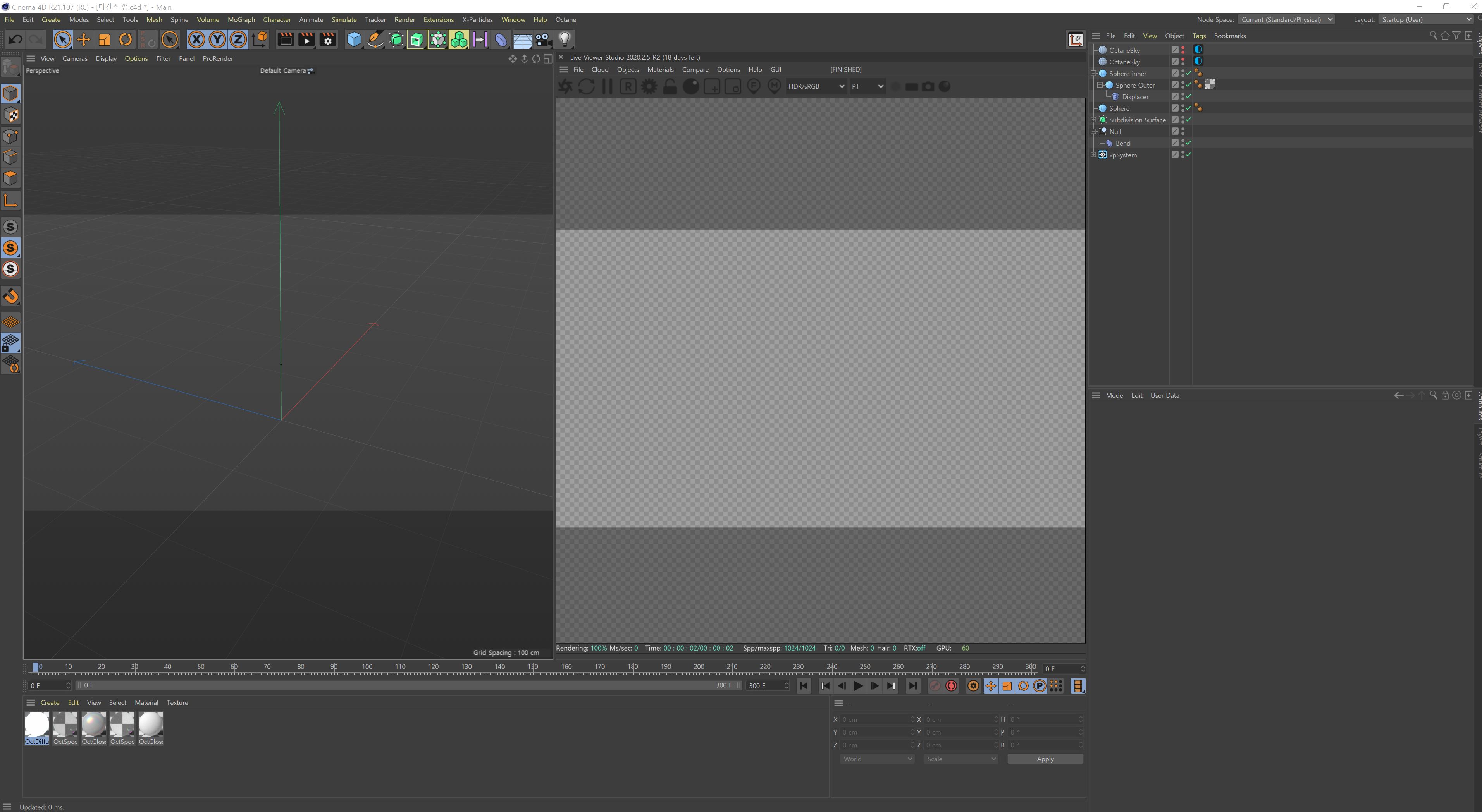This screenshot has height=812, width=1482.
Task: Enable Texture mode in left sidebar
Action: click(x=11, y=115)
